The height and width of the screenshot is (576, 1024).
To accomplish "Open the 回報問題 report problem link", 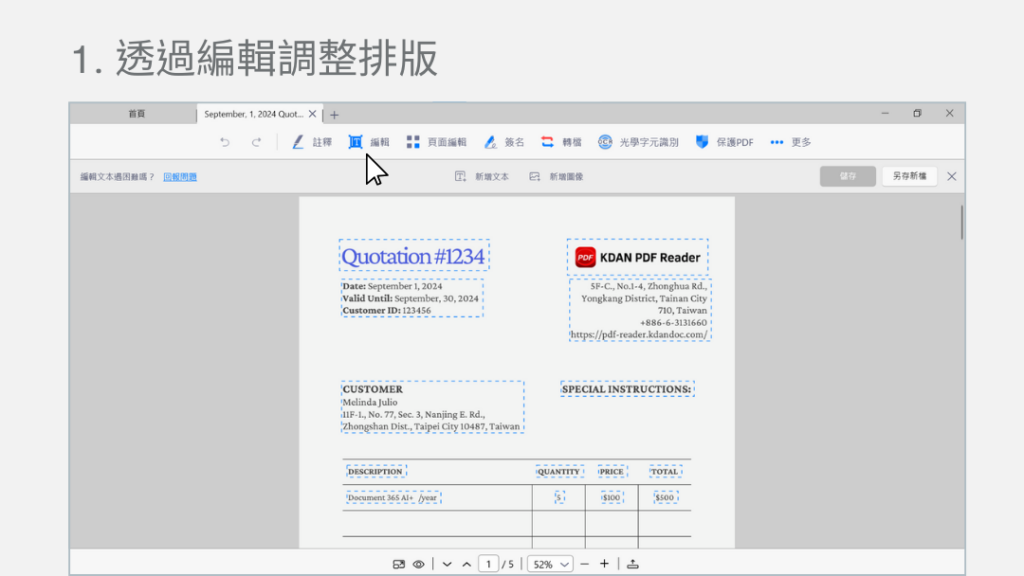I will [x=180, y=177].
